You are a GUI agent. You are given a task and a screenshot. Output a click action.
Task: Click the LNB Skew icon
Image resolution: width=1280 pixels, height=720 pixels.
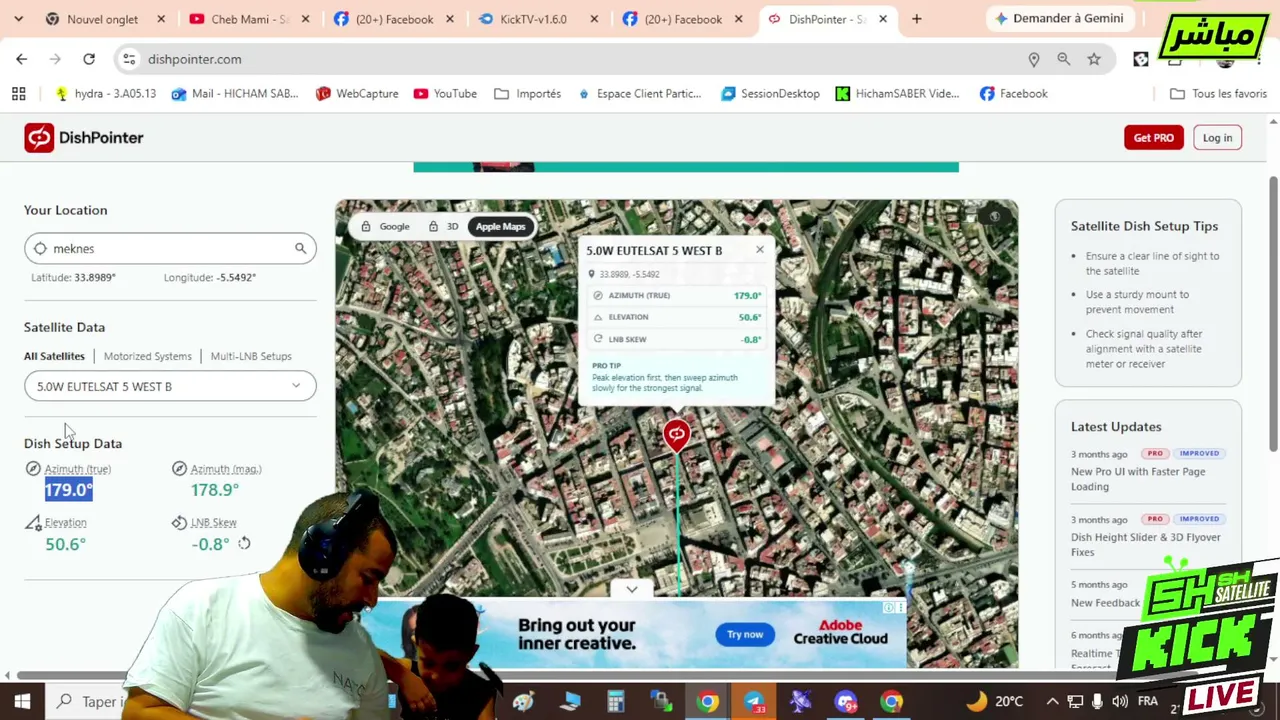179,522
